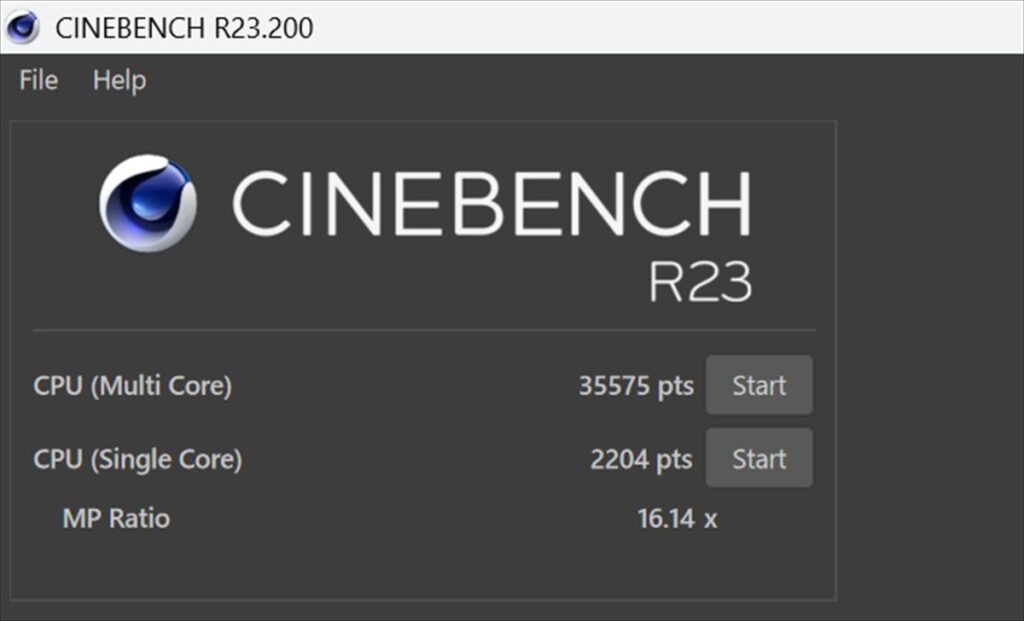The image size is (1024, 621).
Task: Click the Cinebench sphere logo in banner
Action: (x=147, y=203)
